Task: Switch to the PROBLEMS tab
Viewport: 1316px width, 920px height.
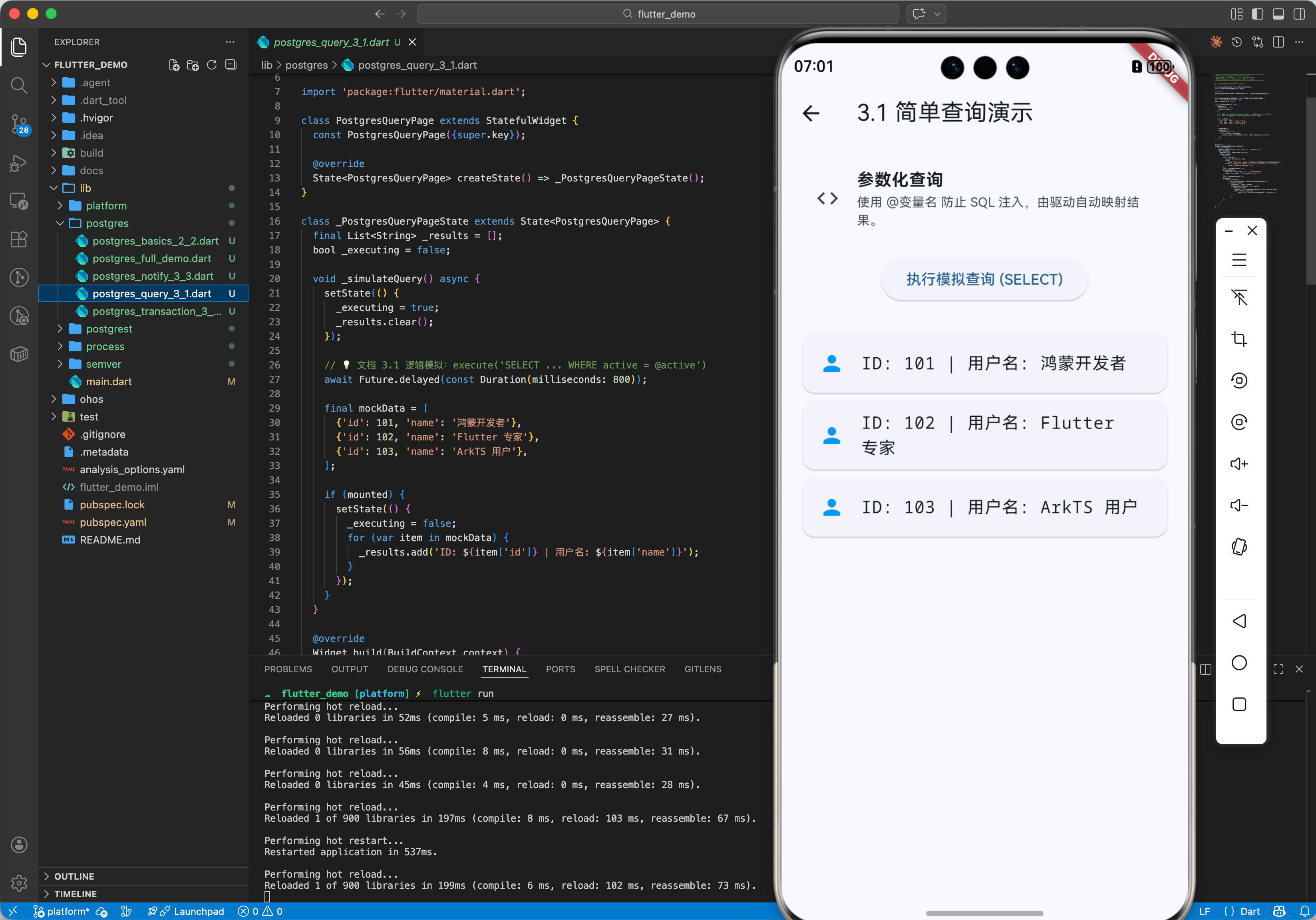Action: tap(288, 669)
